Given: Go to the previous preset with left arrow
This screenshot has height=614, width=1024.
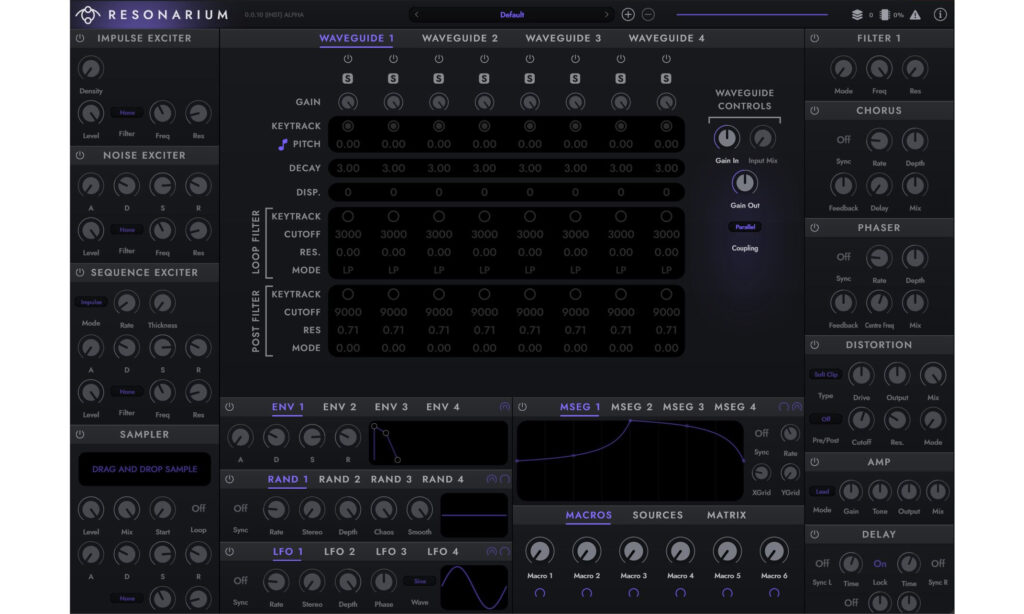Looking at the screenshot, I should coord(417,14).
